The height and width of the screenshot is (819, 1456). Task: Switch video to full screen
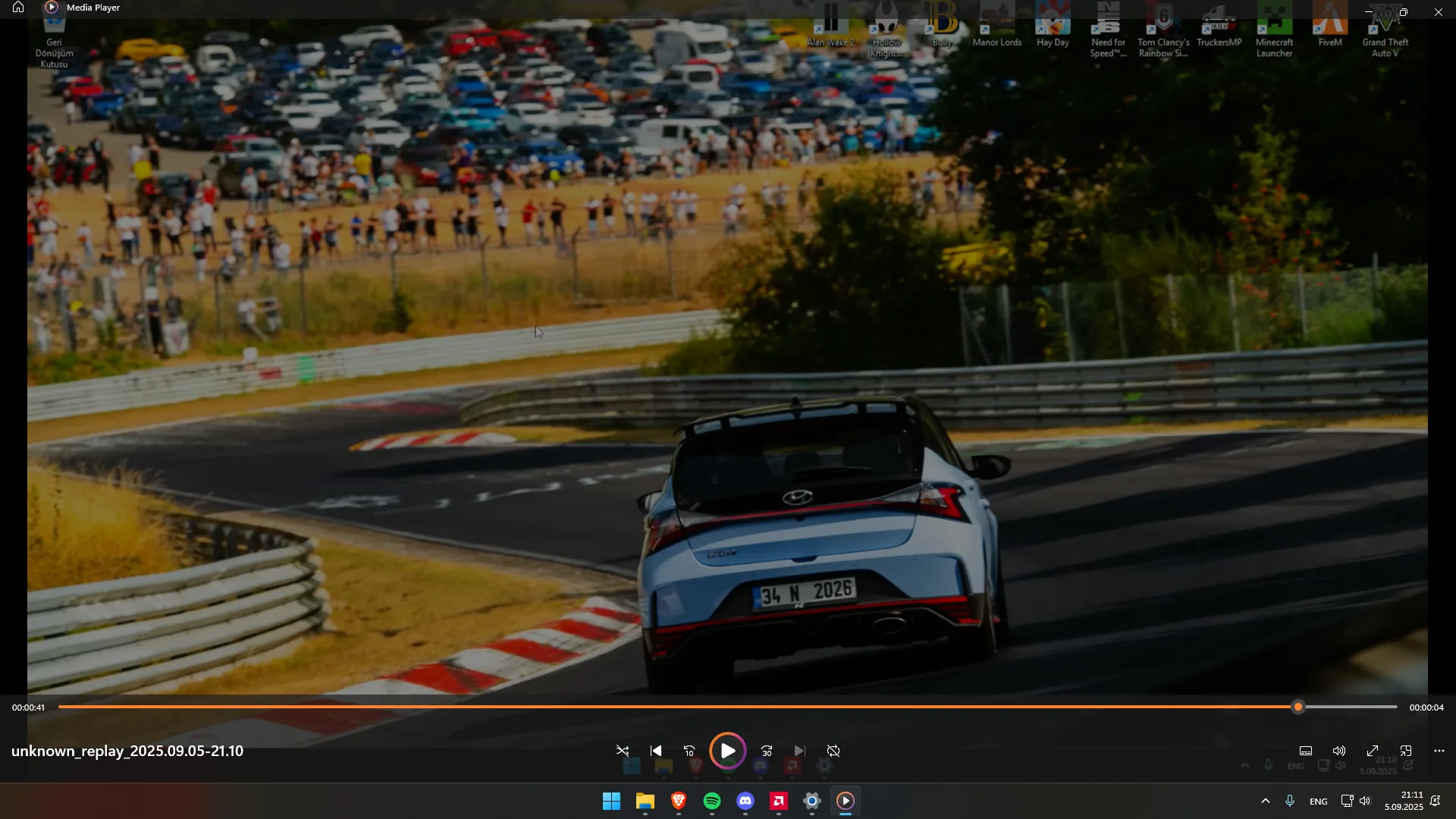pyautogui.click(x=1373, y=752)
